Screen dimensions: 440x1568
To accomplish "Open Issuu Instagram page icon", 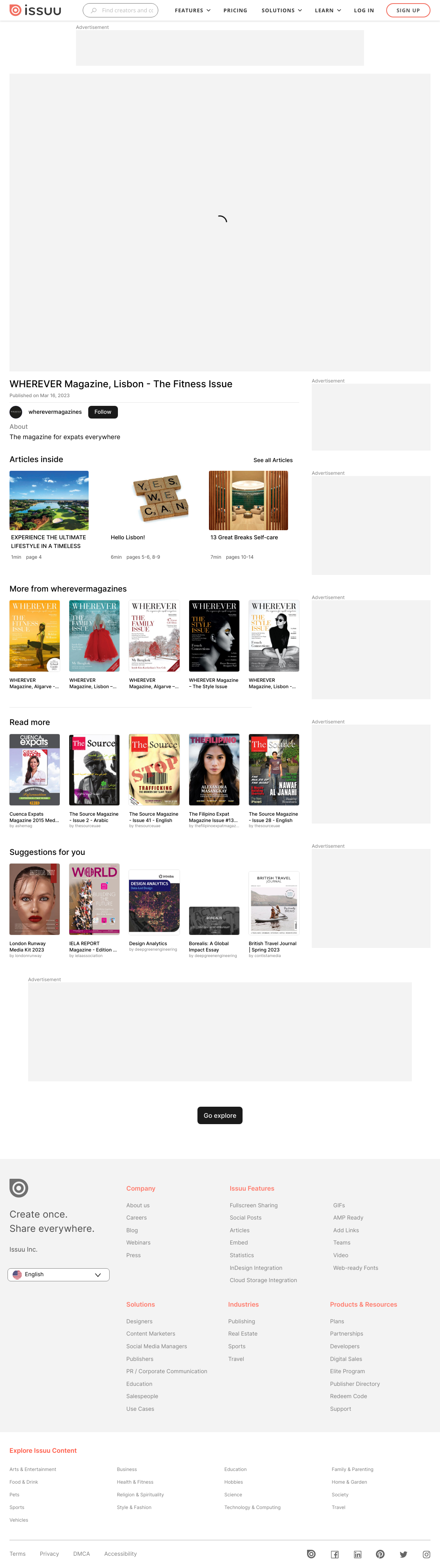I will pos(427,1554).
